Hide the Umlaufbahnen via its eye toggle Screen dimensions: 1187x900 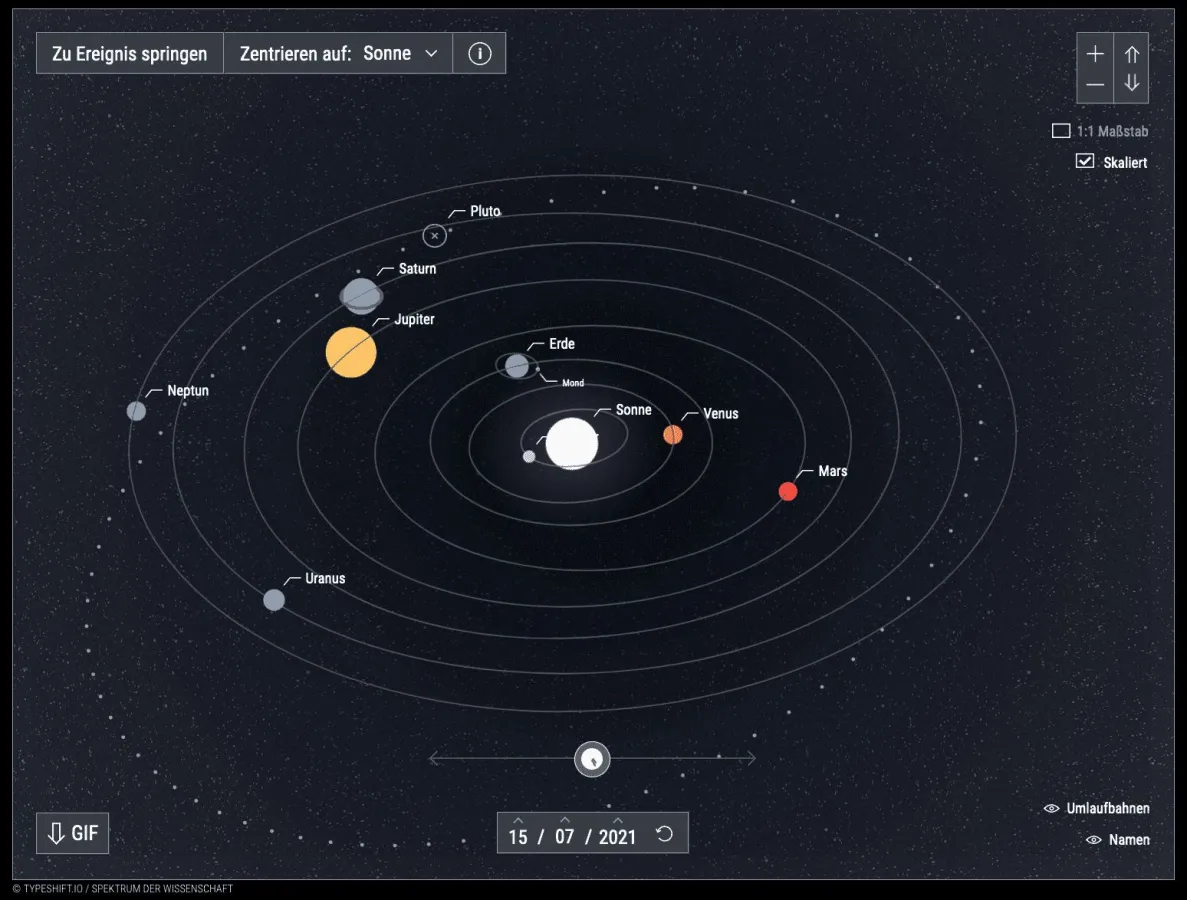[x=1050, y=808]
